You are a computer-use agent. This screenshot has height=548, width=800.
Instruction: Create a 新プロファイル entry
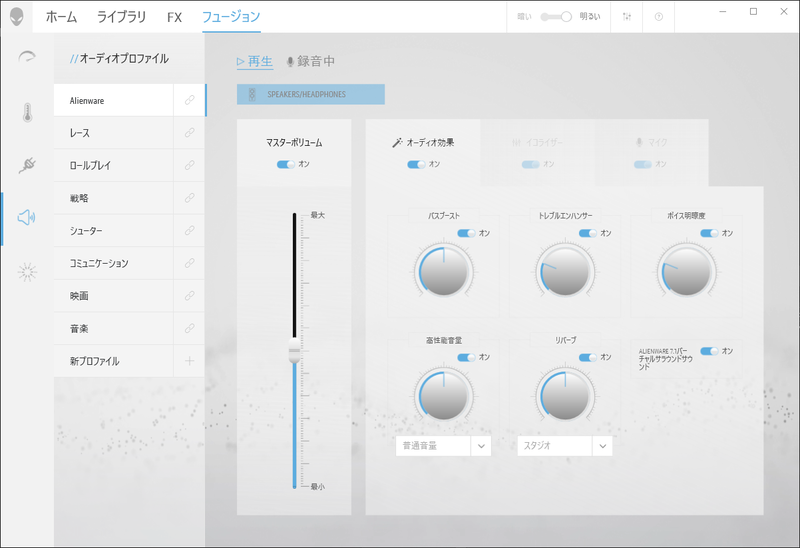coord(113,361)
